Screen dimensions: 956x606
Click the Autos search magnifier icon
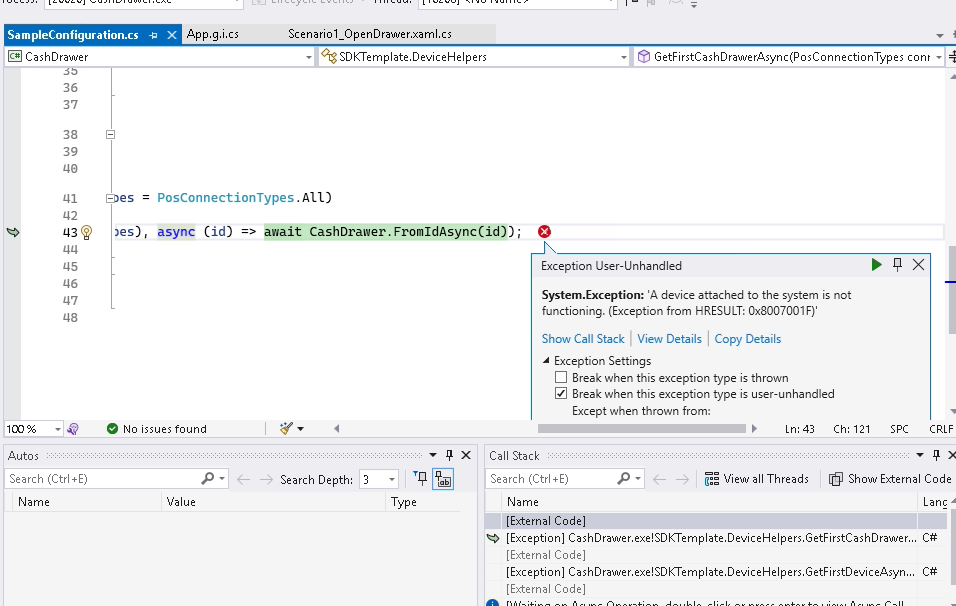click(207, 479)
